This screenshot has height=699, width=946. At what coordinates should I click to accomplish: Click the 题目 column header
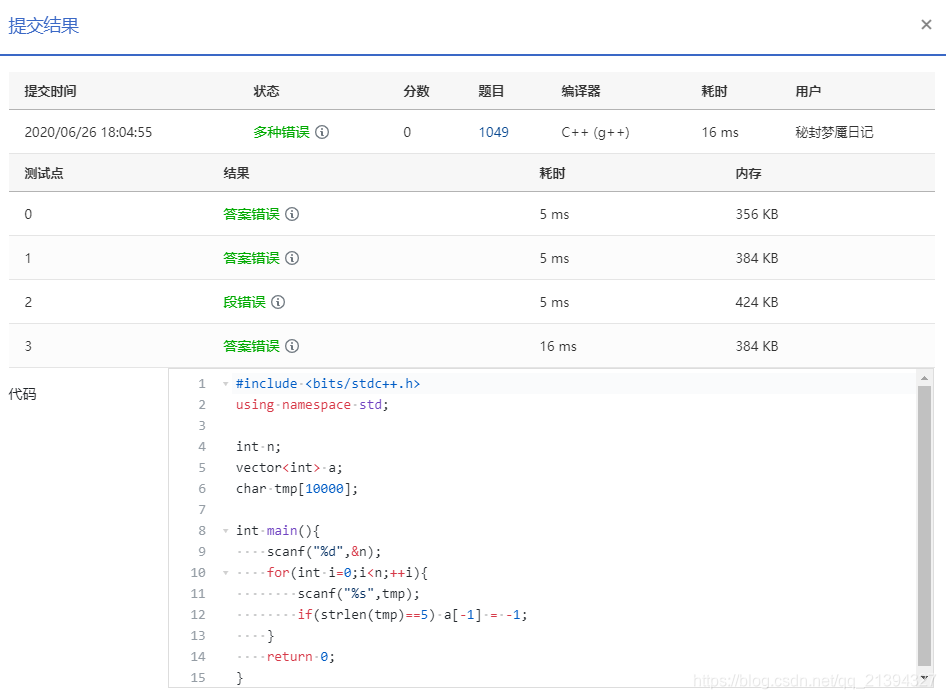[491, 91]
